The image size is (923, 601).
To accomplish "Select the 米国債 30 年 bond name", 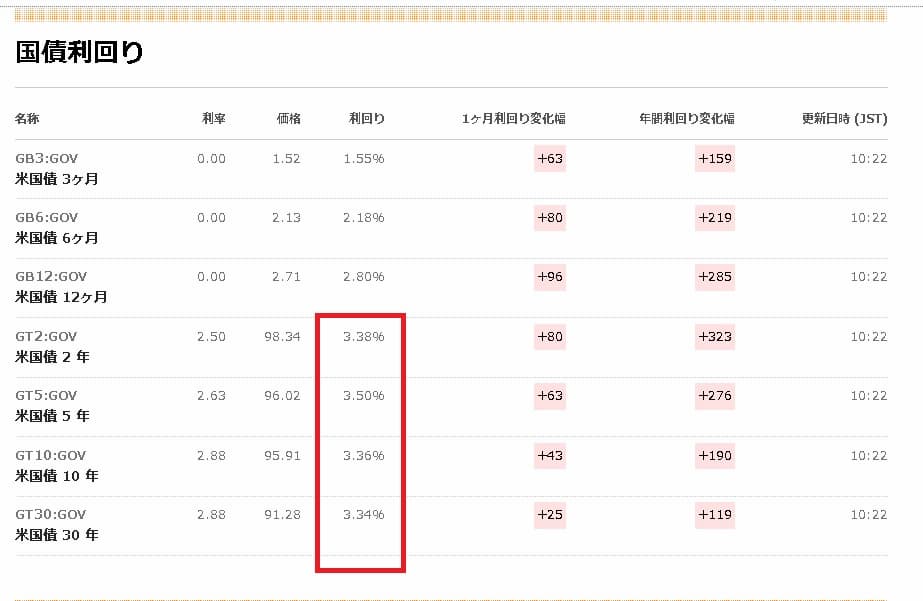I will click(56, 535).
